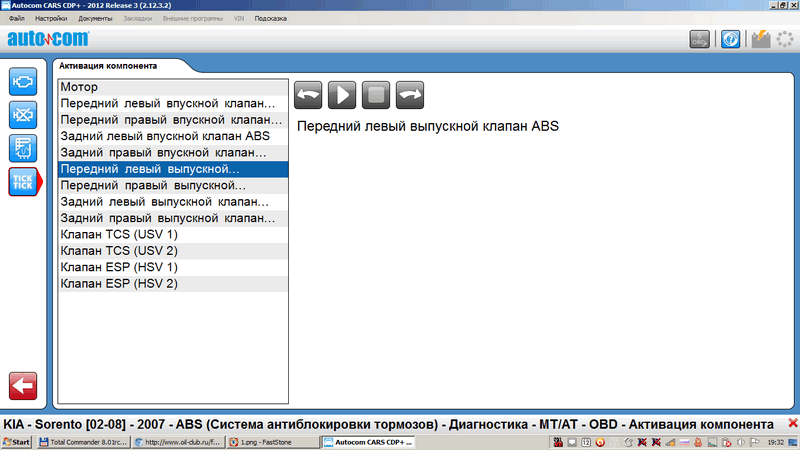Go to previous component with left arrow

308,95
